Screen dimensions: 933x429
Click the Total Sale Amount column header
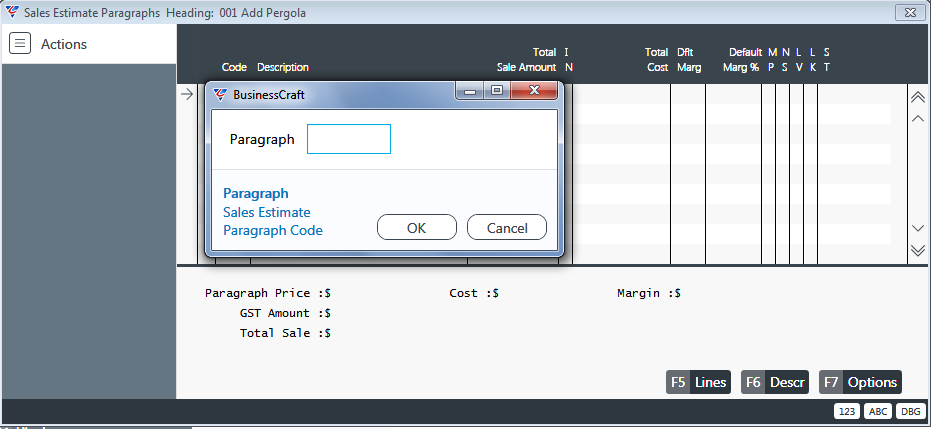(527, 60)
